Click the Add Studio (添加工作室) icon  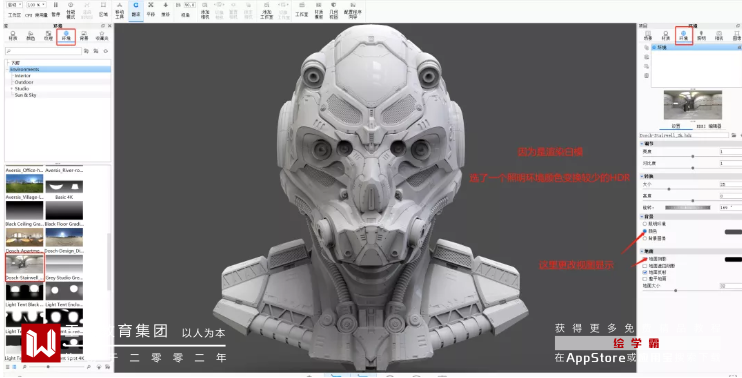pos(267,9)
